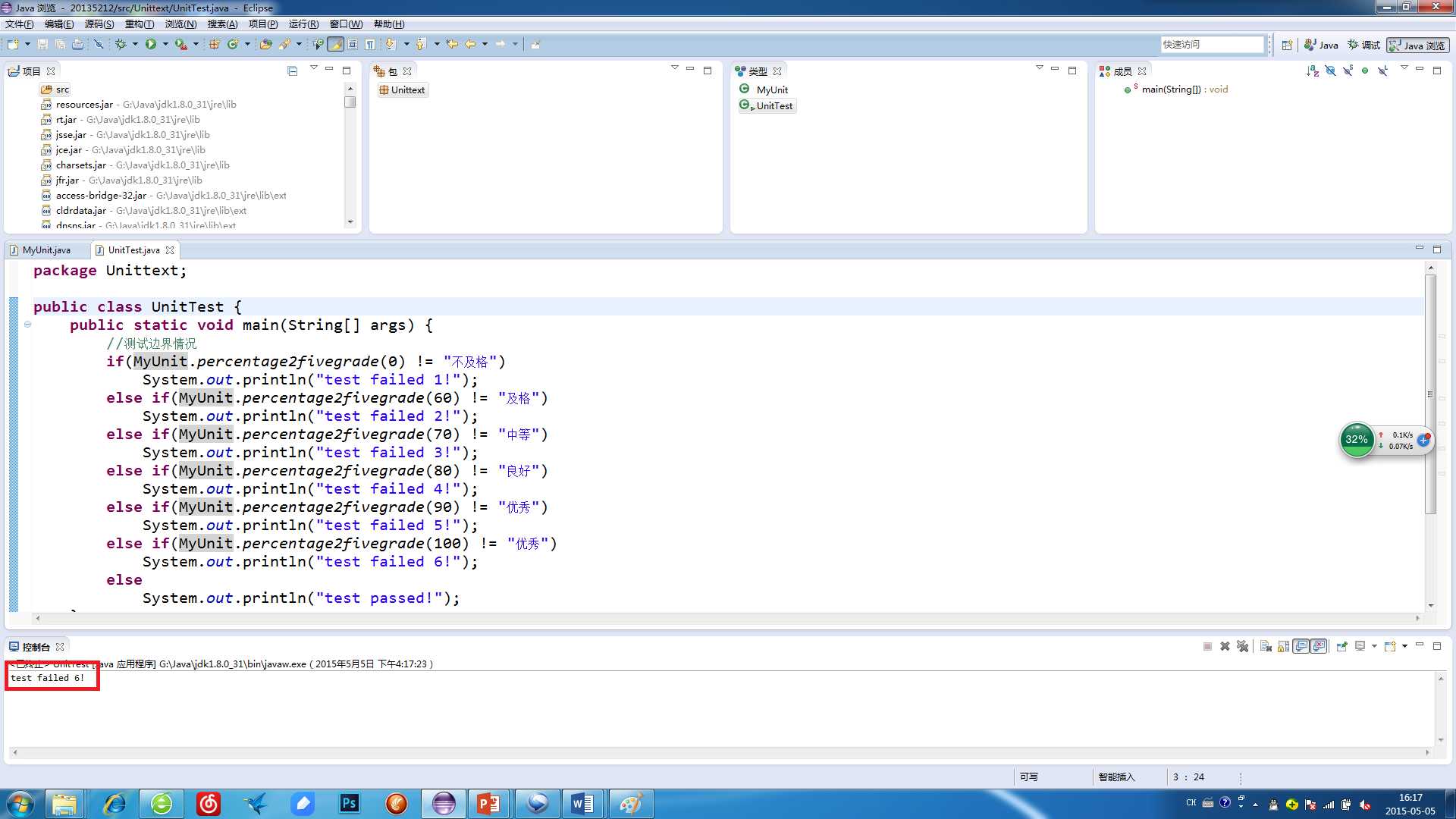Image resolution: width=1456 pixels, height=819 pixels.
Task: Remove launch with the single X console icon
Action: tap(1225, 646)
